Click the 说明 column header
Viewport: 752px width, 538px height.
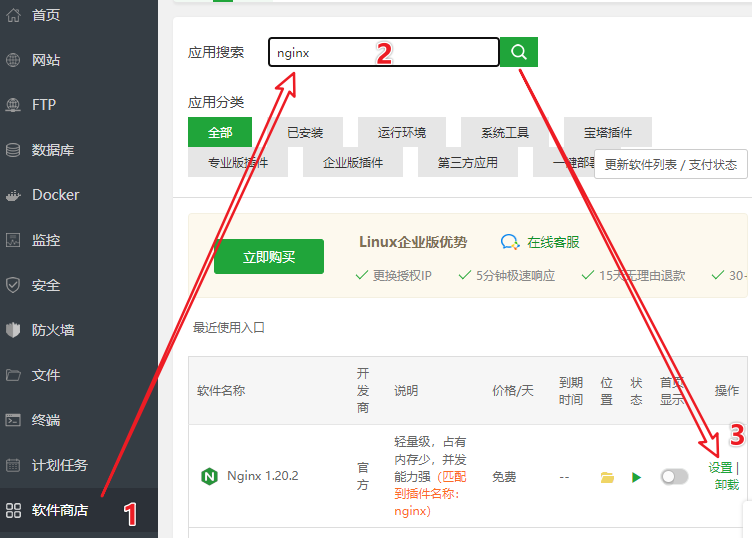point(406,390)
